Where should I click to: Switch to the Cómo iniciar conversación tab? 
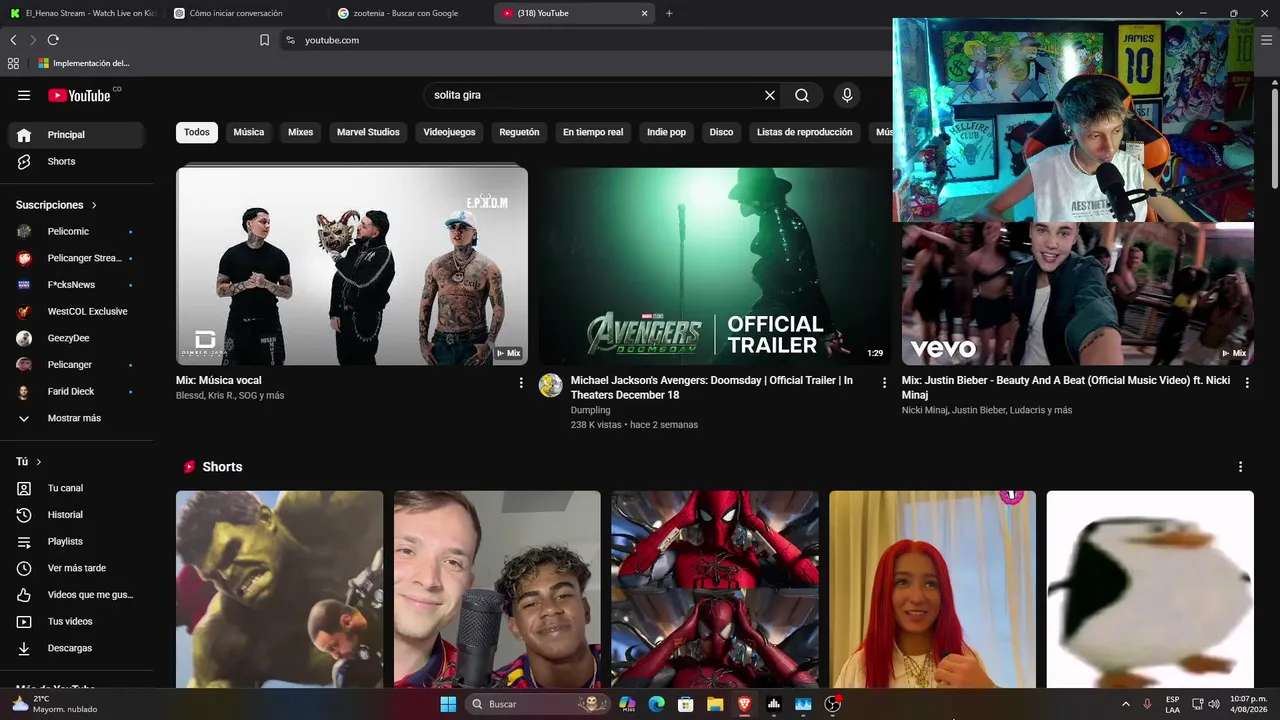coord(245,13)
